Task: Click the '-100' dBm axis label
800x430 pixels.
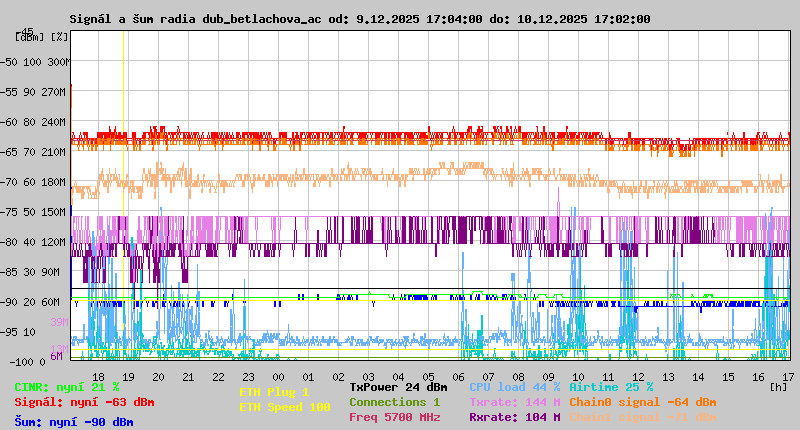Action: tap(20, 362)
